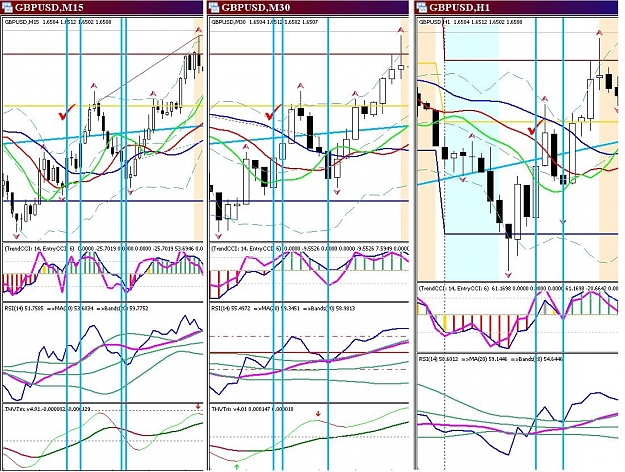Click the TrendCCI indicator label in M30 chart
This screenshot has width=625, height=472.
coord(310,248)
